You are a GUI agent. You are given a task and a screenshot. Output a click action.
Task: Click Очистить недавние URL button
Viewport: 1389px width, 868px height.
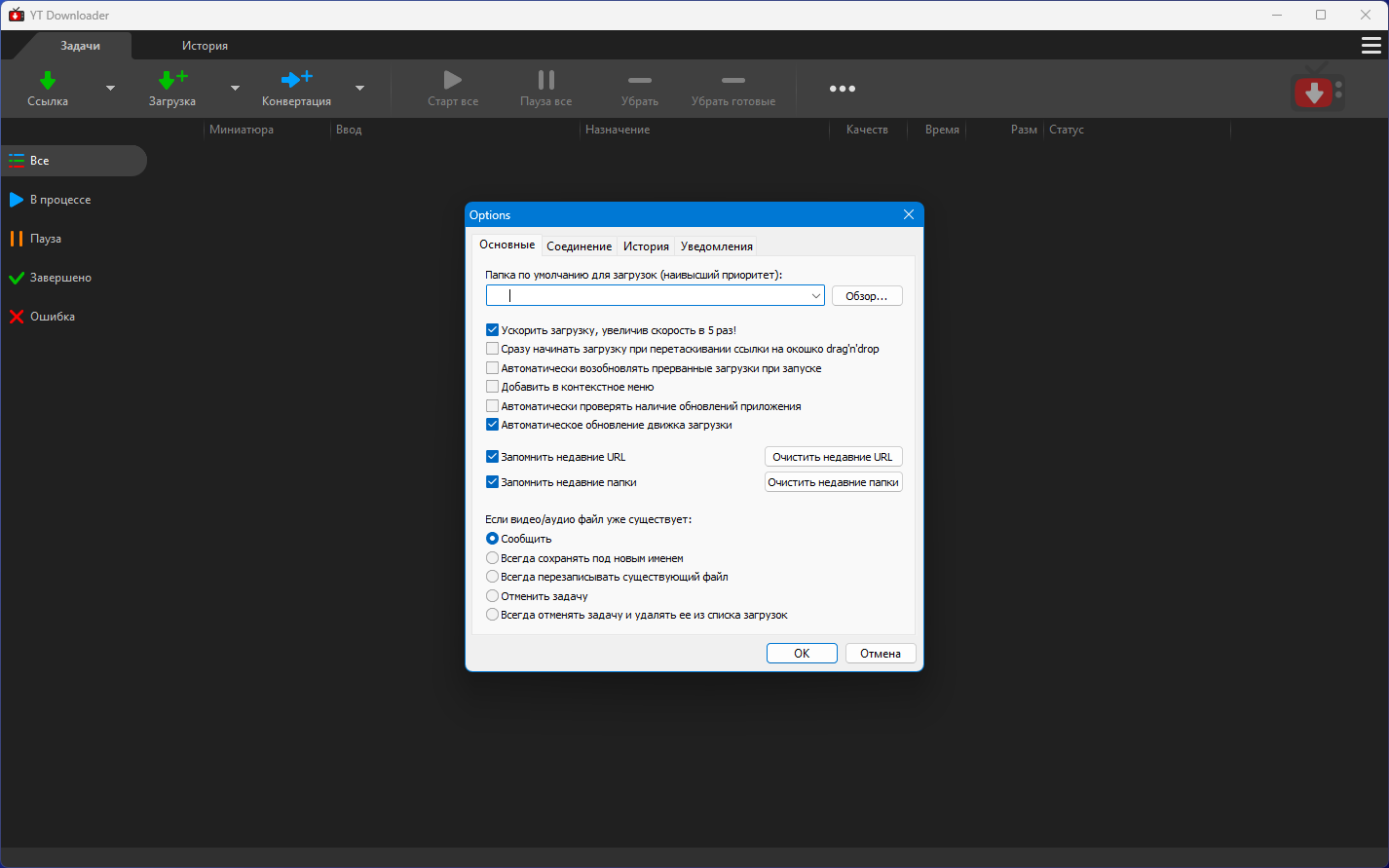833,457
